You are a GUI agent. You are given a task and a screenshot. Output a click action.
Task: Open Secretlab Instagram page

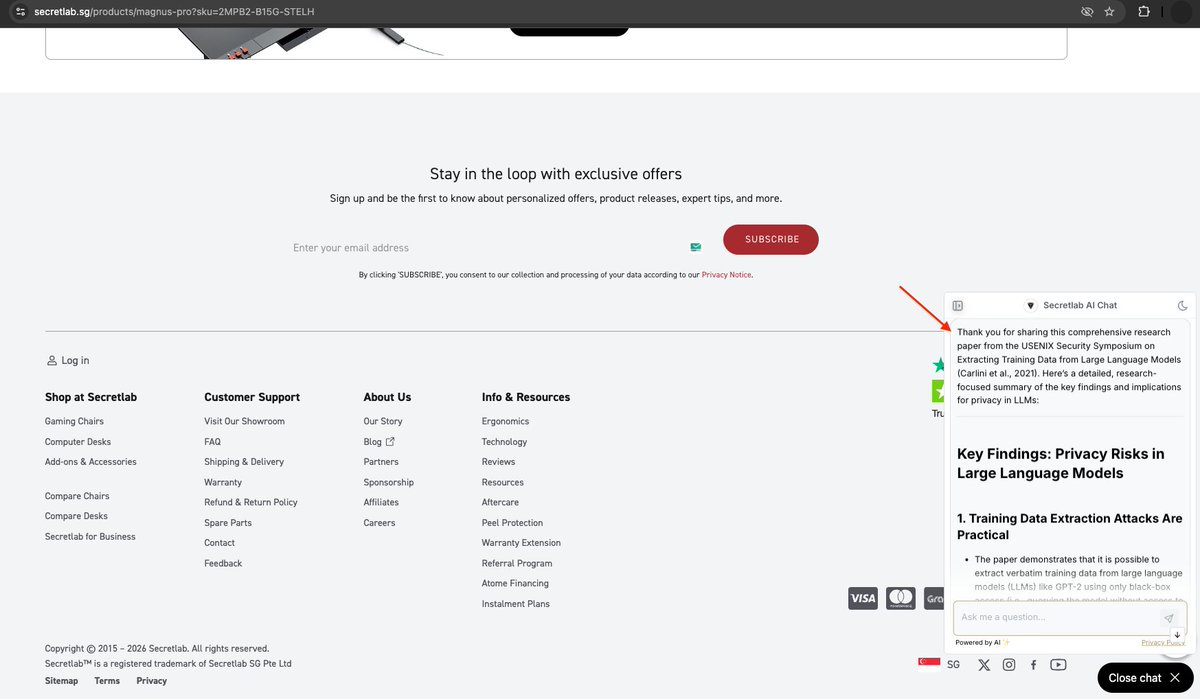(x=1009, y=665)
